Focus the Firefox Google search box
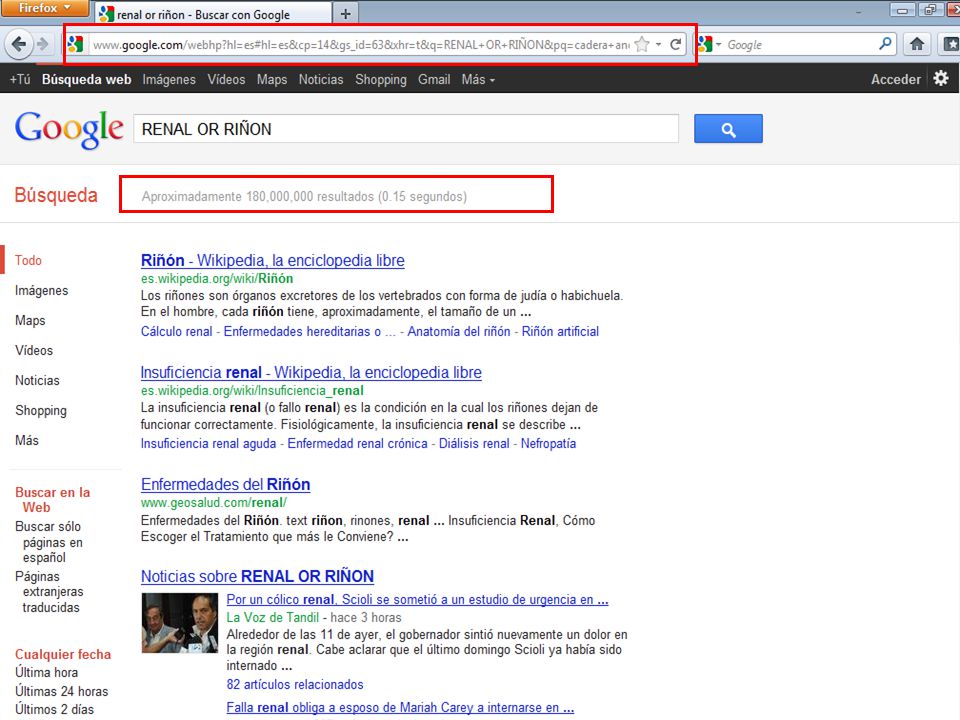 click(801, 45)
